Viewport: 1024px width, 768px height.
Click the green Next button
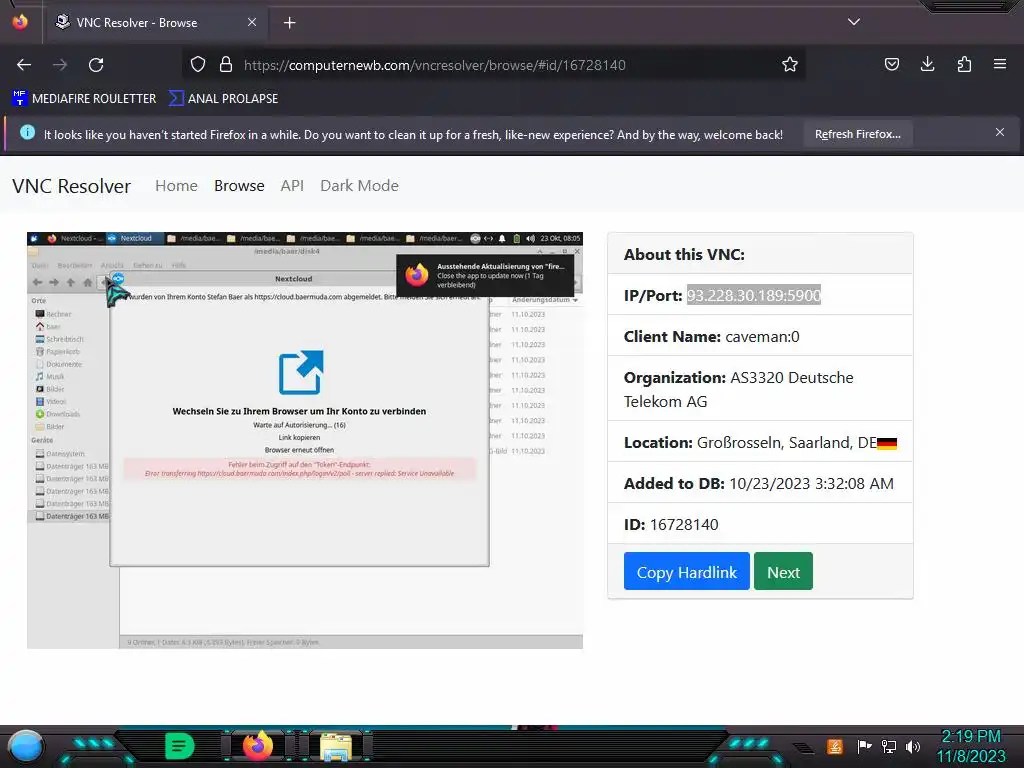(x=783, y=571)
